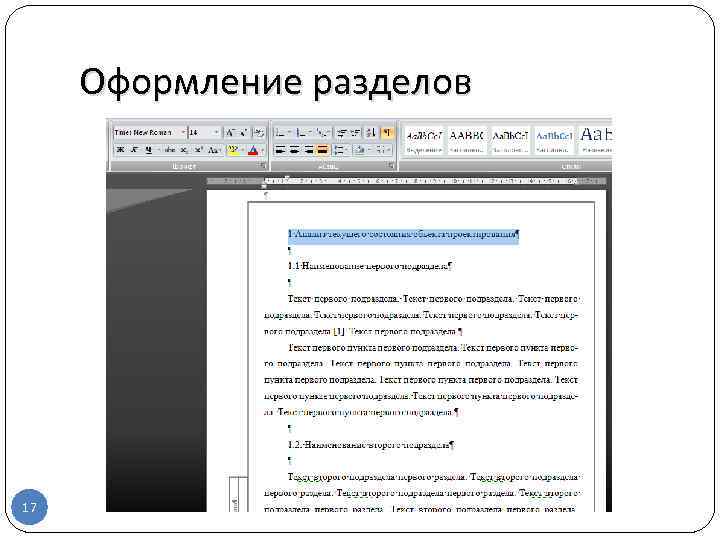Click the [1] reference in the text
This screenshot has height=540, width=720.
coord(339,331)
